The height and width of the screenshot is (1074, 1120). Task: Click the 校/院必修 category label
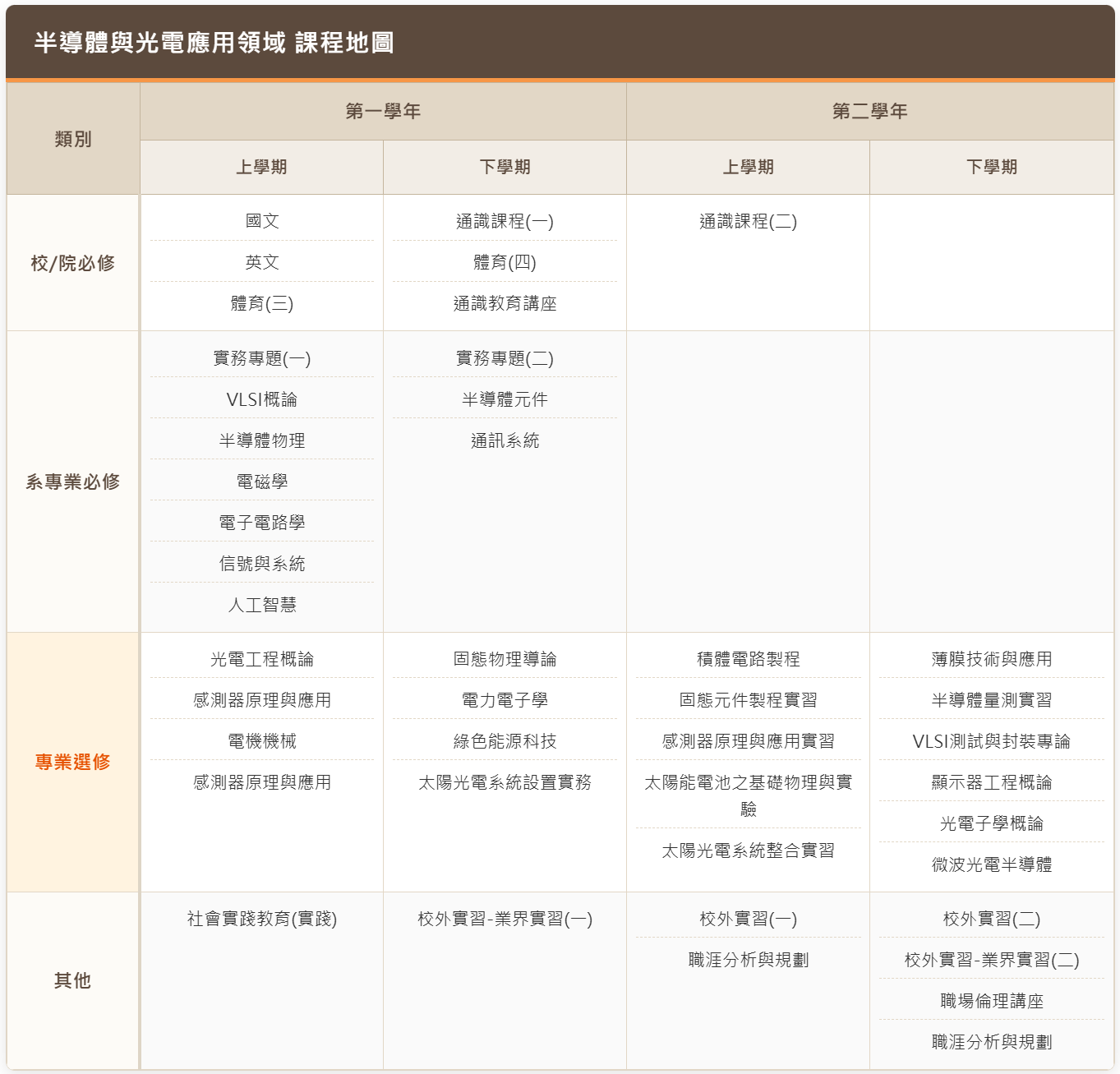coord(72,263)
